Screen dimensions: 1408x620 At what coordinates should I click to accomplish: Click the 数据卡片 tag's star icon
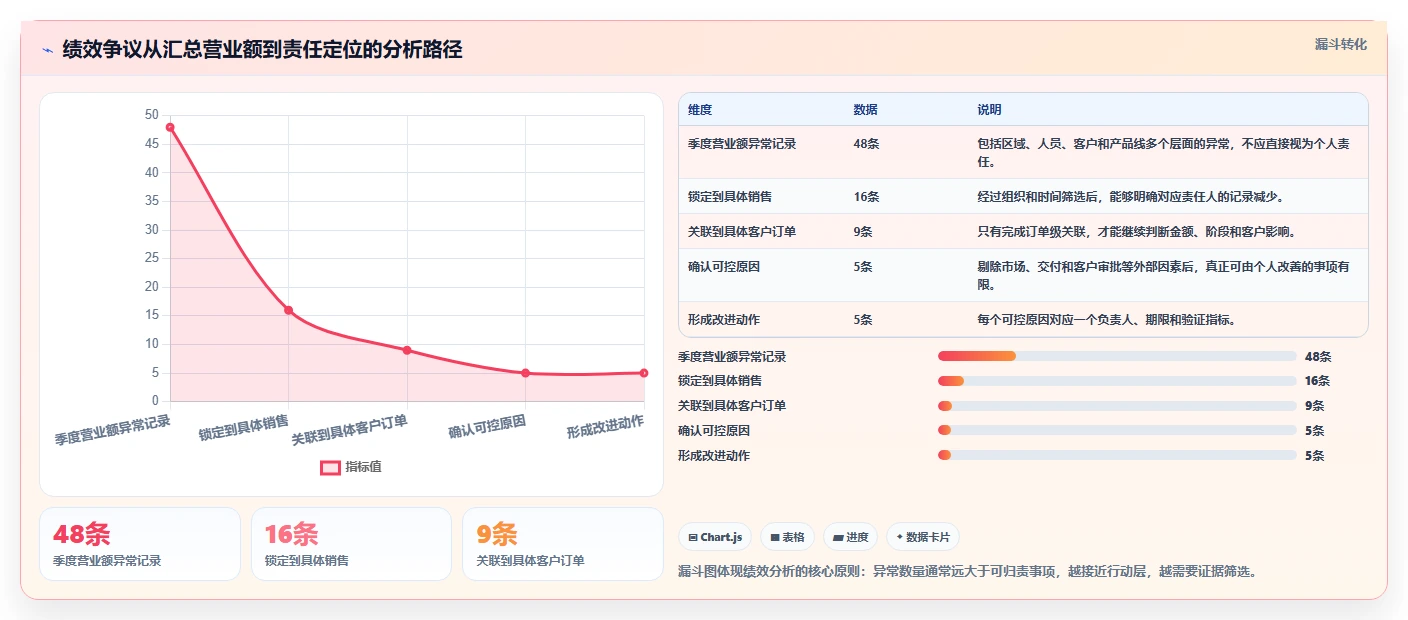pos(900,538)
